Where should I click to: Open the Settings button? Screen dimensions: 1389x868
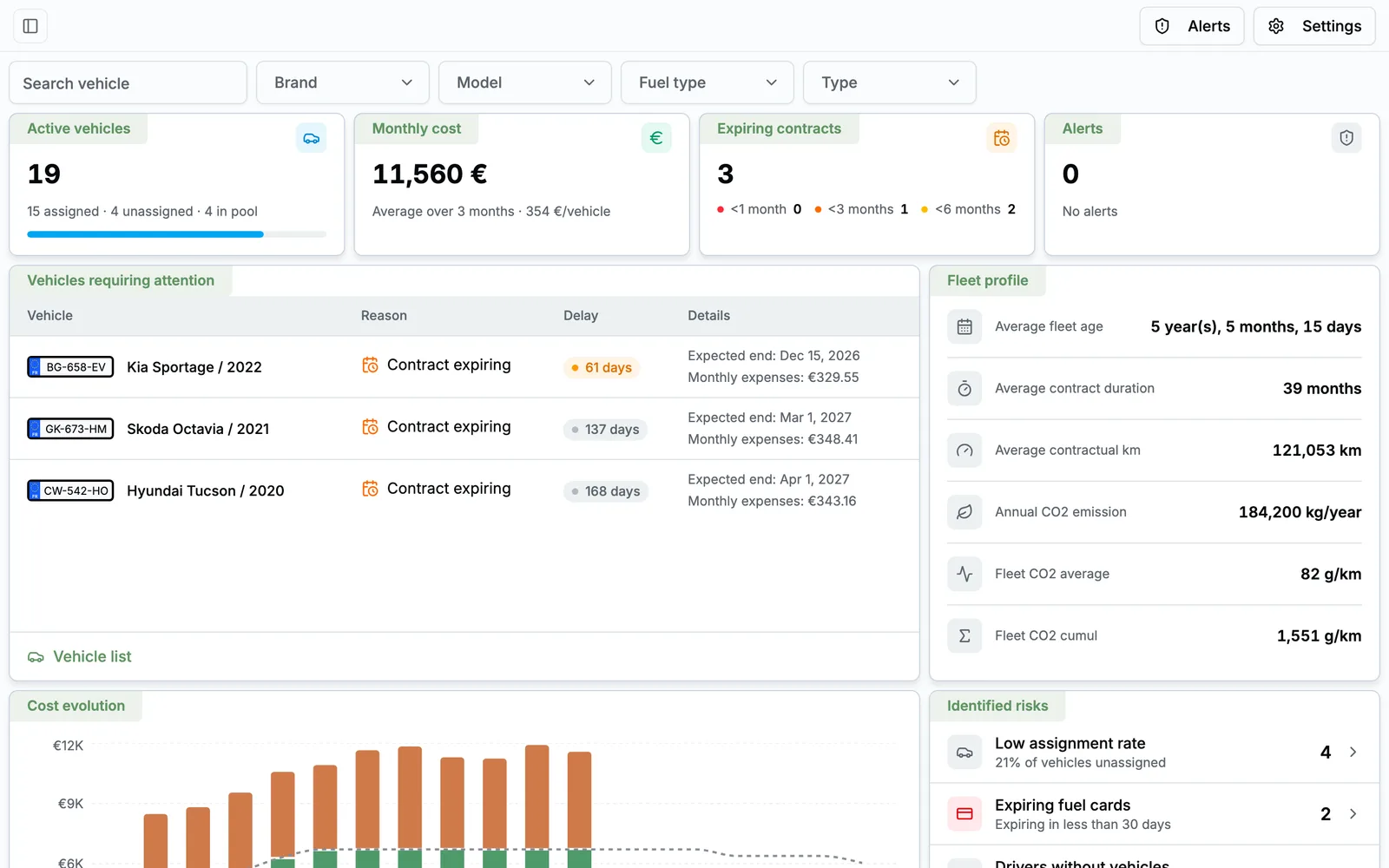pyautogui.click(x=1314, y=26)
